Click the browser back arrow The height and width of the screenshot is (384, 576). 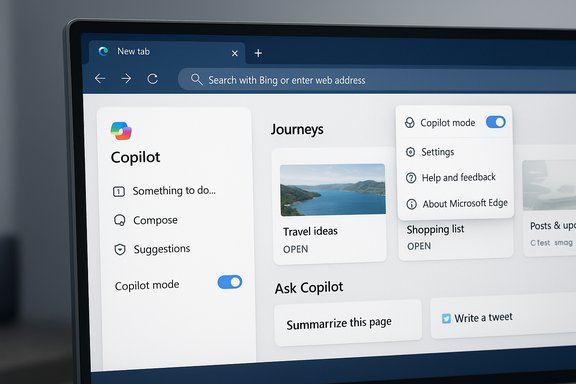(100, 78)
